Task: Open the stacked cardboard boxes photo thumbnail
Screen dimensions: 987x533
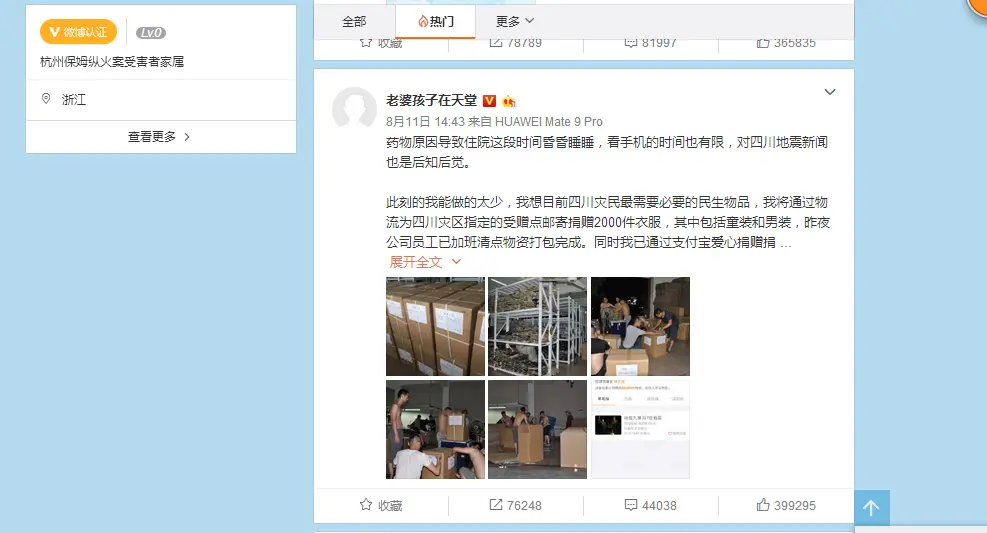Action: [436, 327]
